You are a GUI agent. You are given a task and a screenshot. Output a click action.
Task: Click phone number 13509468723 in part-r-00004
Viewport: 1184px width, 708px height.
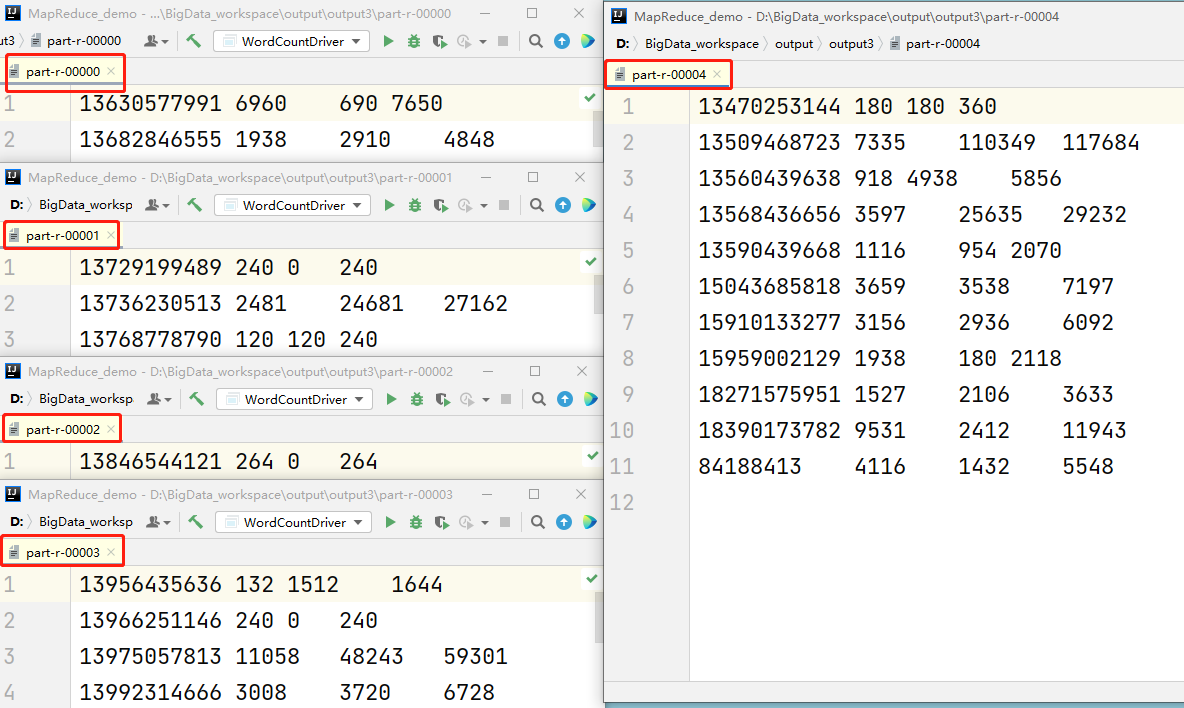(x=769, y=143)
